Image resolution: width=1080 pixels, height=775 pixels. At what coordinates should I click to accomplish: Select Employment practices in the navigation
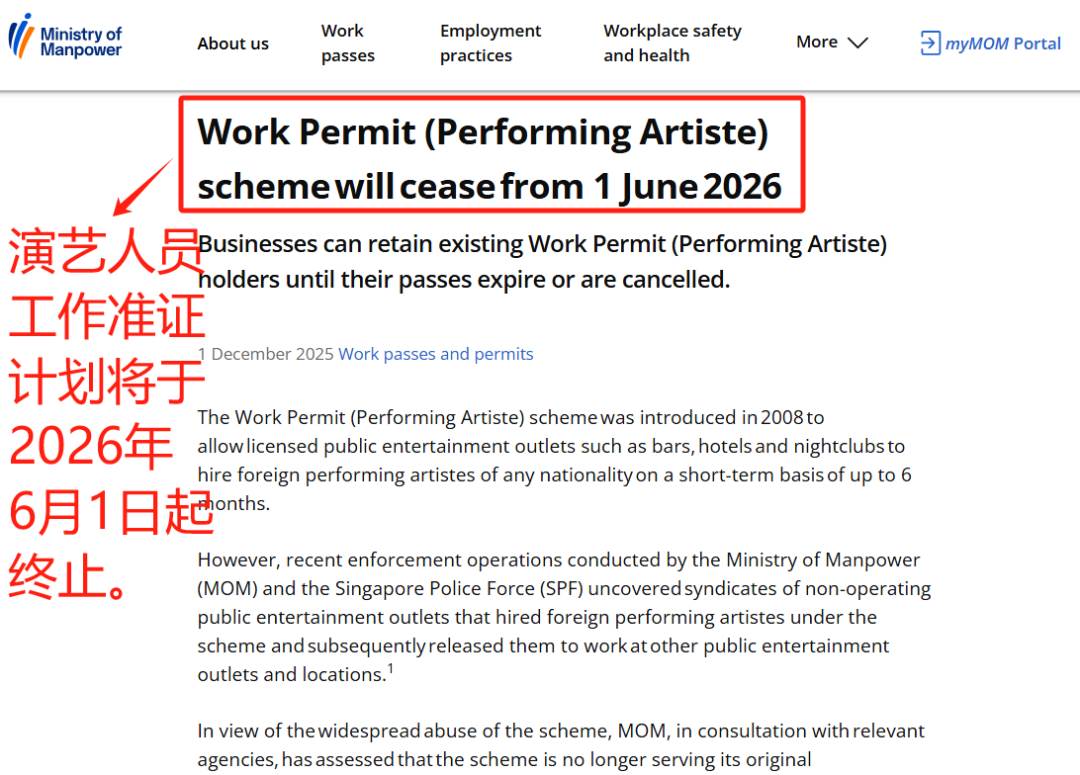(x=490, y=43)
